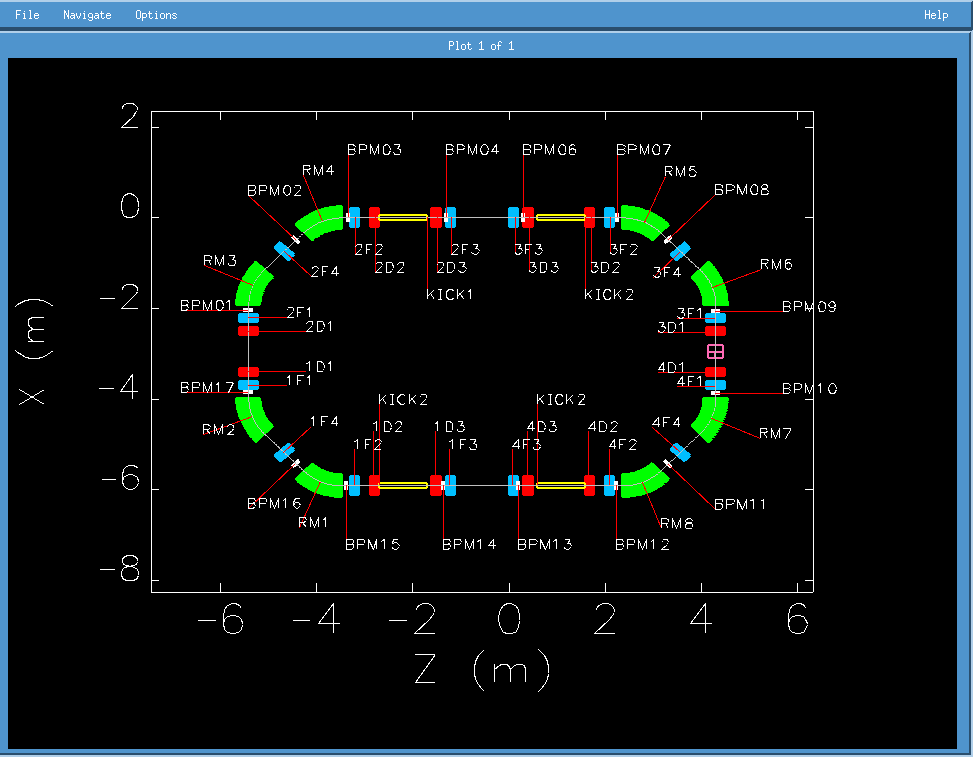
Task: Open the File menu
Action: [27, 15]
